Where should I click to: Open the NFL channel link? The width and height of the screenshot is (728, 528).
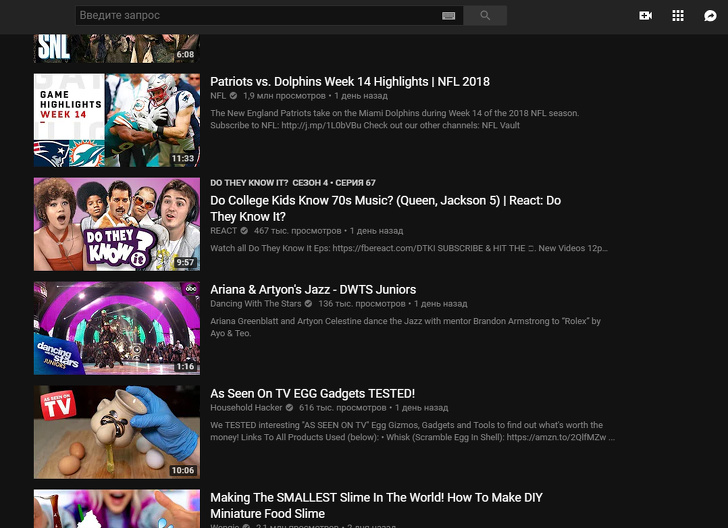point(218,96)
